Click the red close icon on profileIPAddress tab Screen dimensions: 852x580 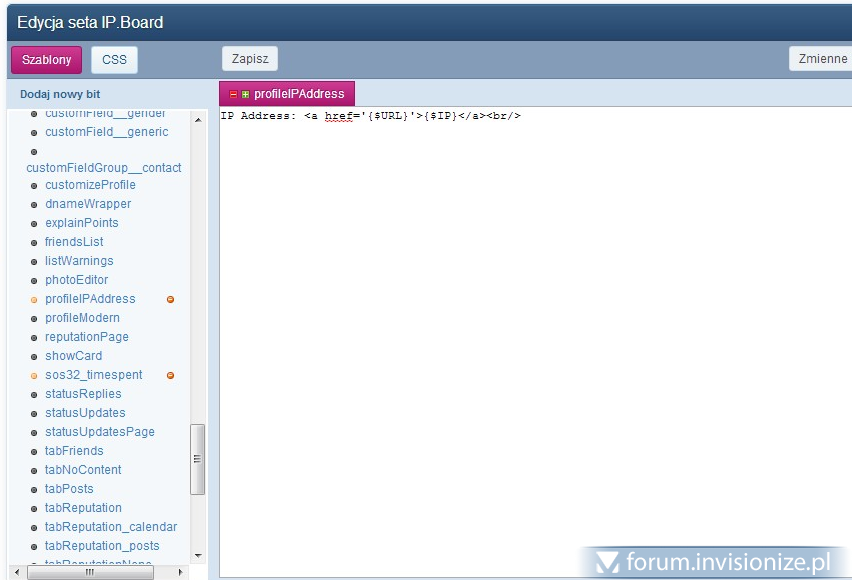(x=233, y=94)
